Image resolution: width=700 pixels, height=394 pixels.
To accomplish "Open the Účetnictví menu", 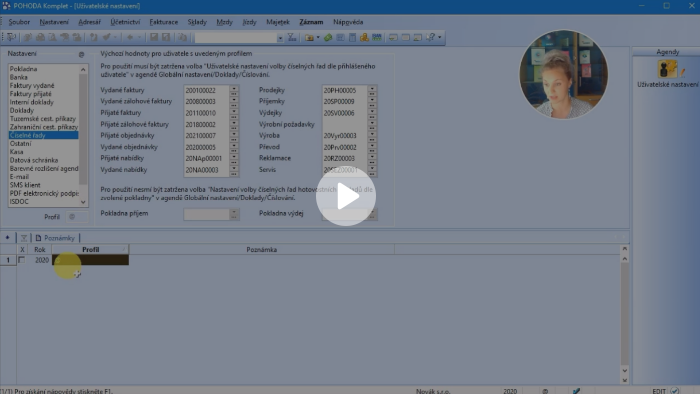I will [125, 22].
